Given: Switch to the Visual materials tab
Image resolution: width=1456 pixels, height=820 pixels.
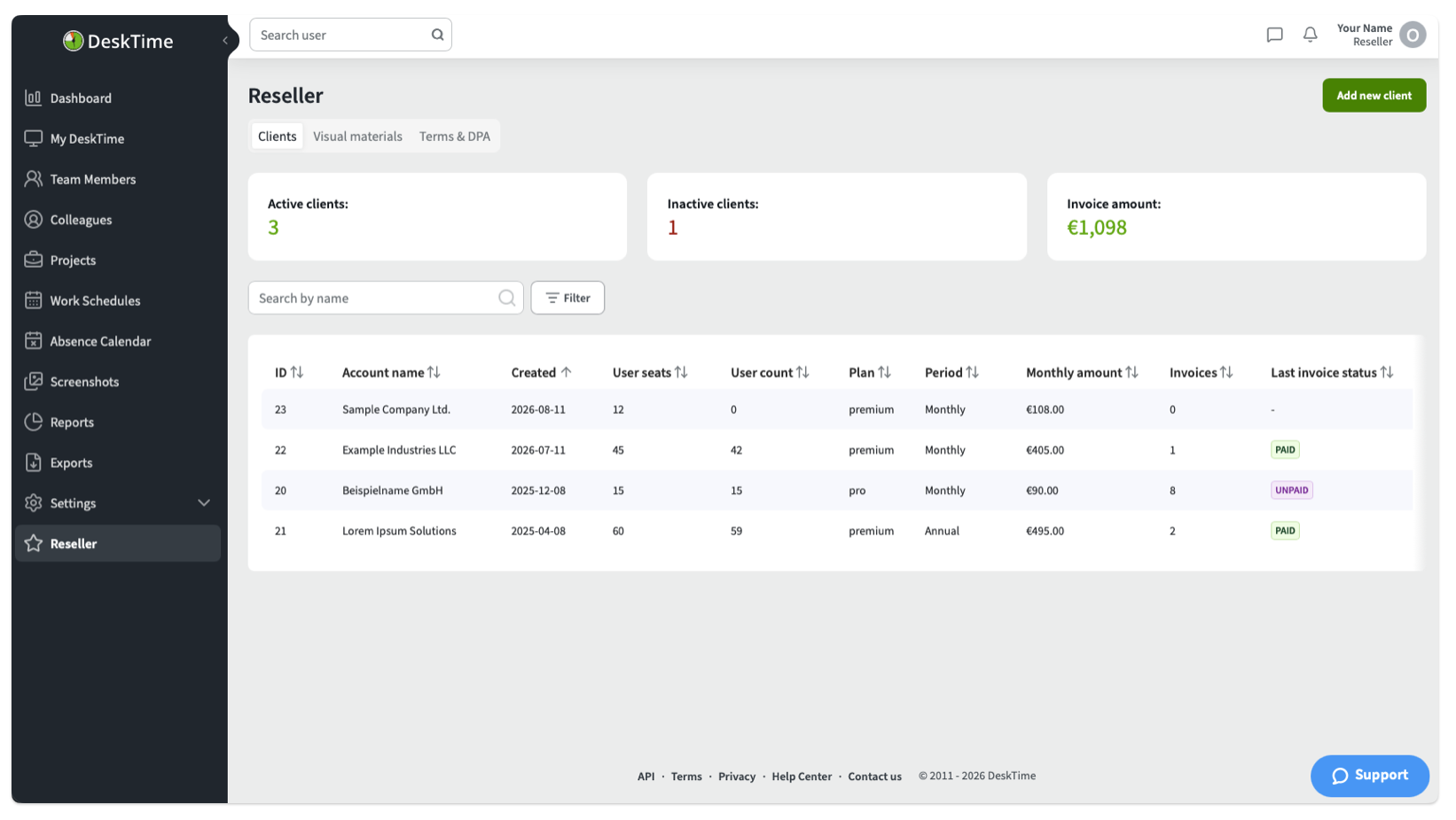Looking at the screenshot, I should [x=357, y=136].
